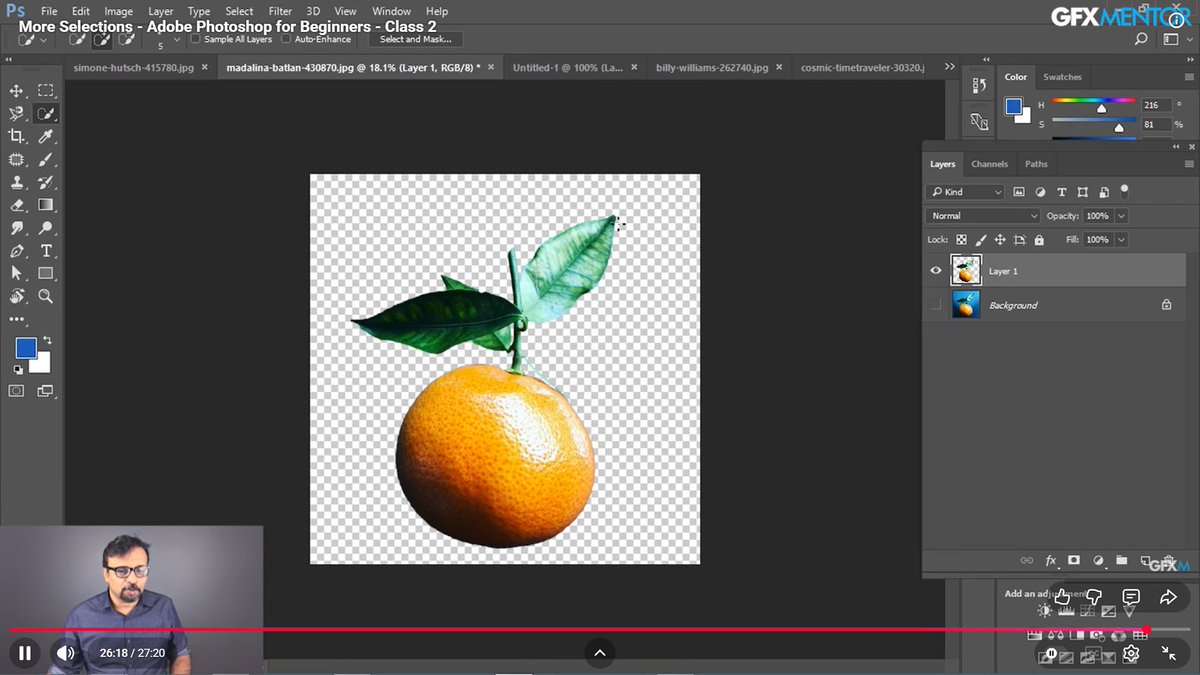Lock transparent pixels of the layer
The height and width of the screenshot is (675, 1200).
pyautogui.click(x=961, y=240)
